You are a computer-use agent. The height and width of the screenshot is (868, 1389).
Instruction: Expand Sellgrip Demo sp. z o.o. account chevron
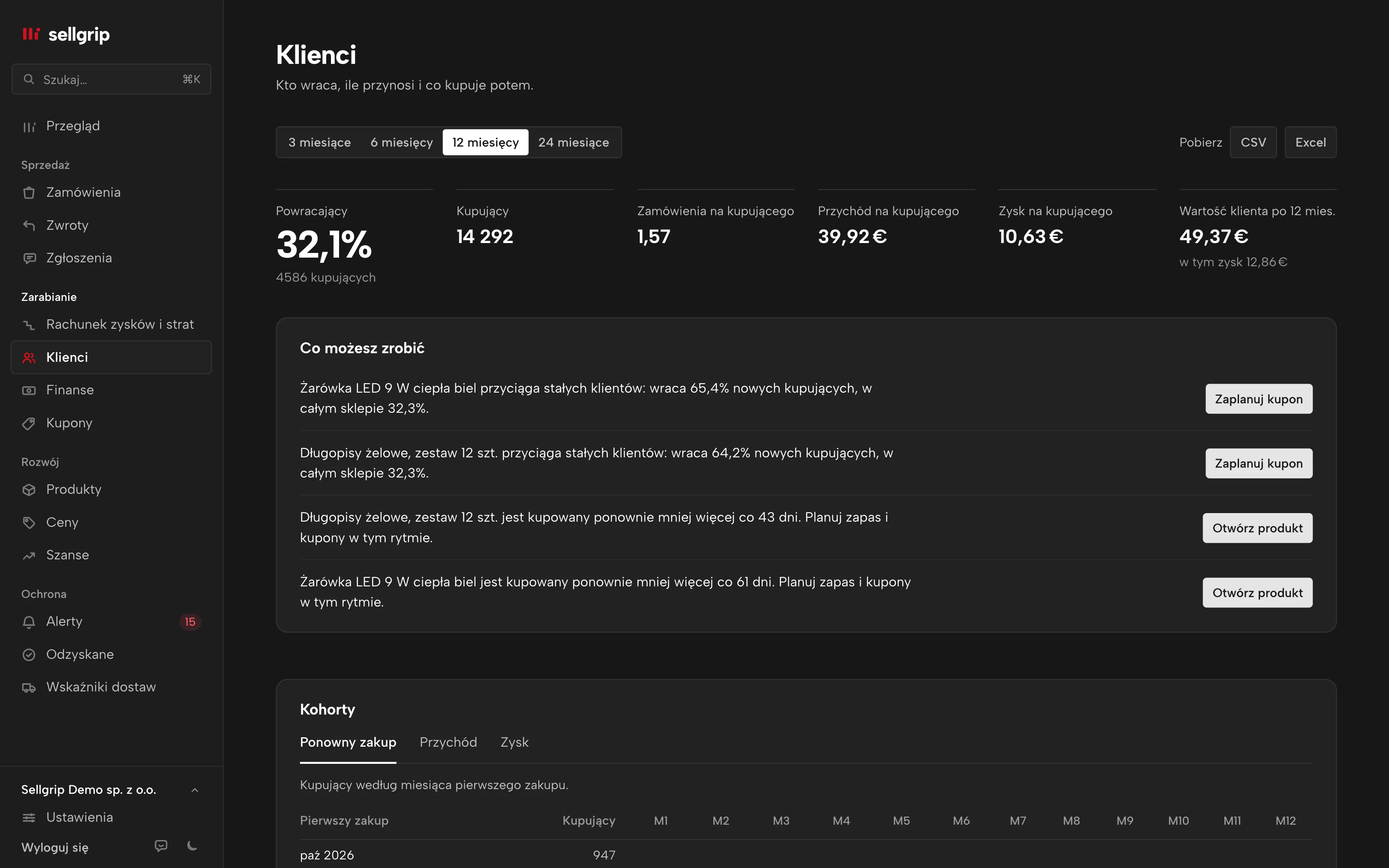[195, 790]
